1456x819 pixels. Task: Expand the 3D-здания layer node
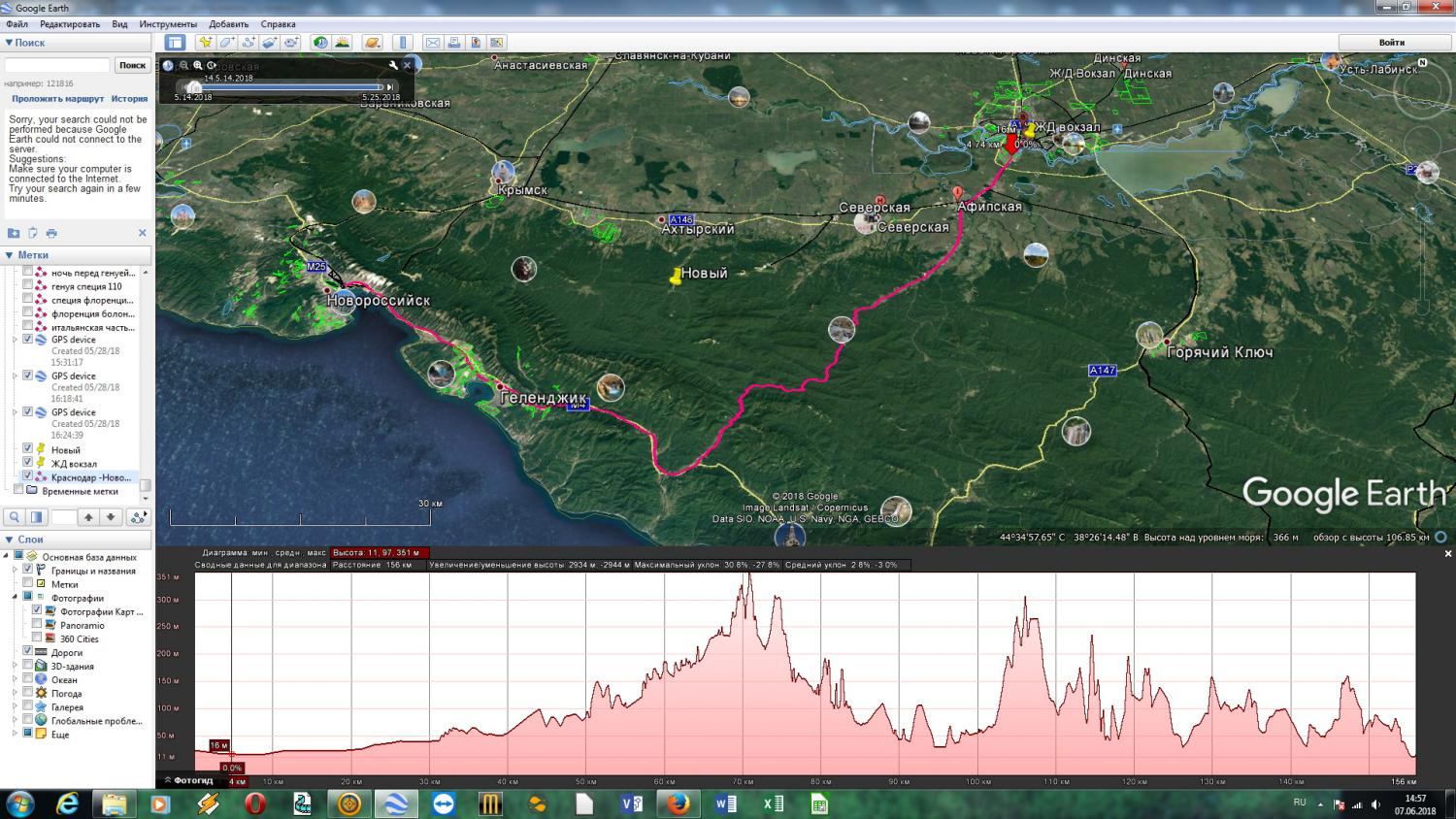click(x=15, y=666)
